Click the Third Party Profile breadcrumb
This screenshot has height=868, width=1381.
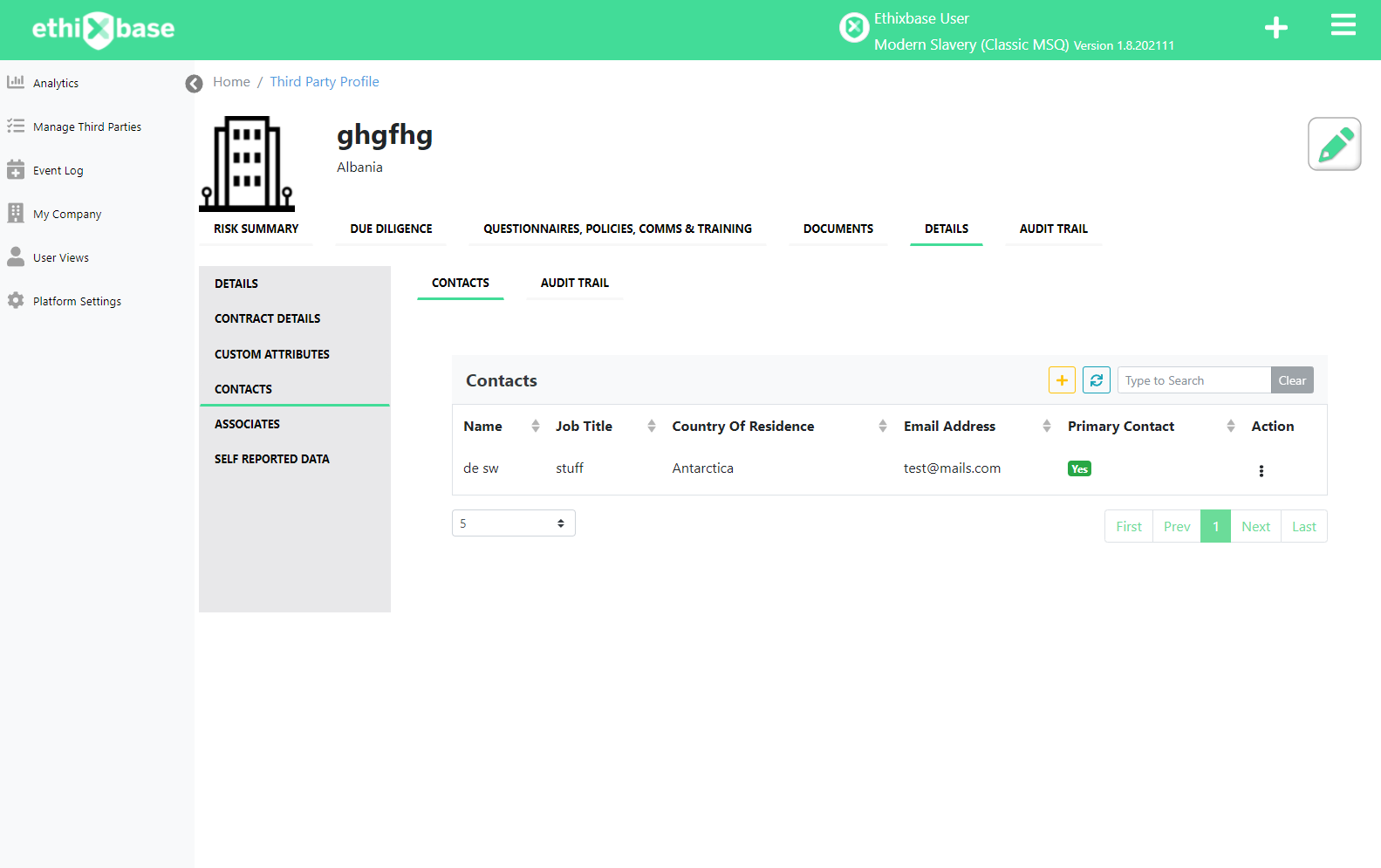[325, 82]
